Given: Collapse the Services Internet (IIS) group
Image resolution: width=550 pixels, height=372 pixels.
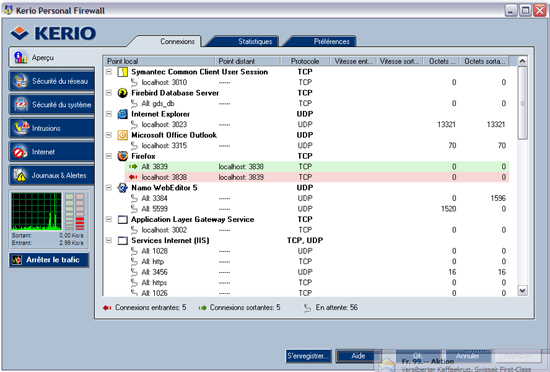Looking at the screenshot, I should (109, 240).
